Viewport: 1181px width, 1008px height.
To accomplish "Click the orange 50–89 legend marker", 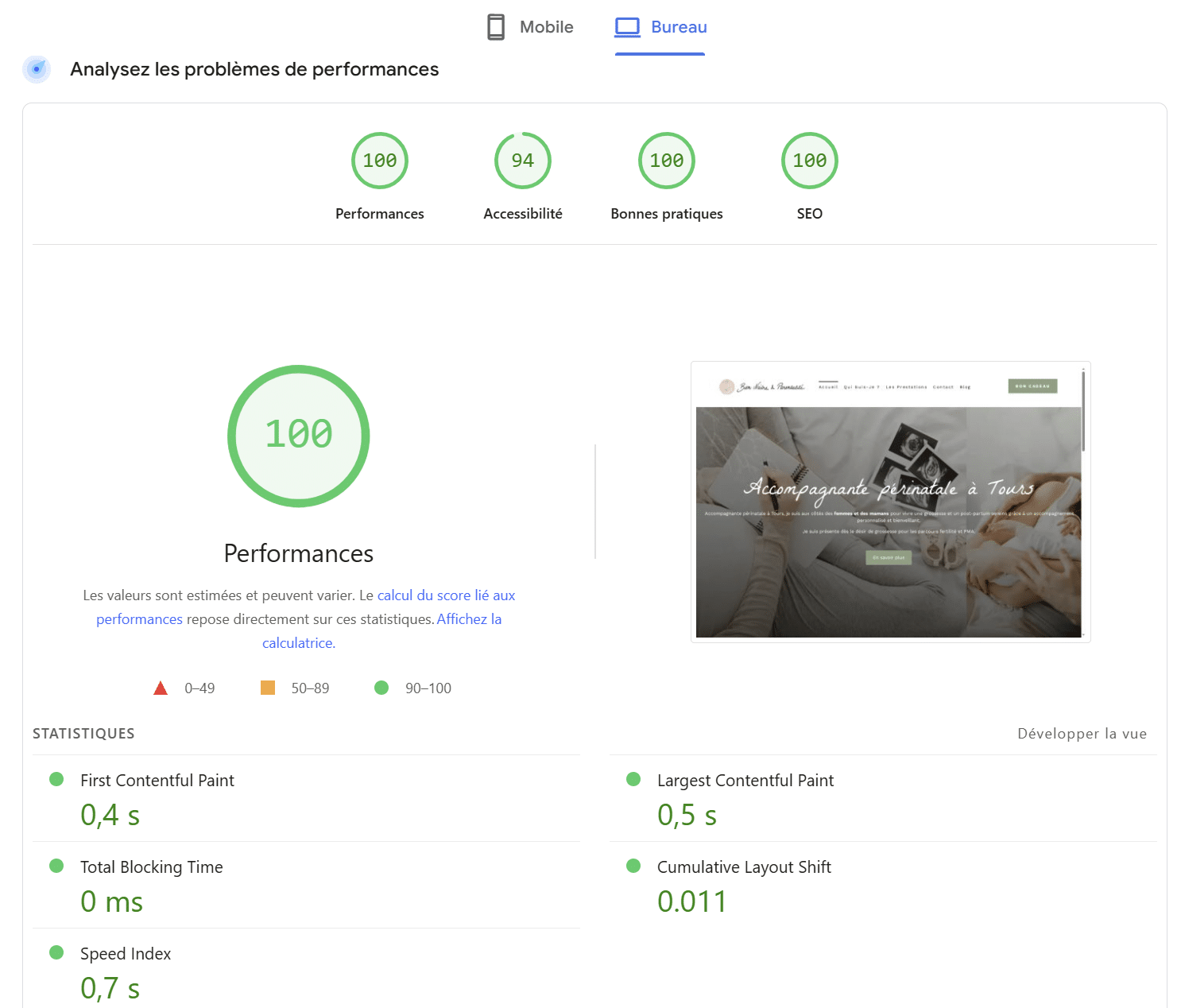I will point(268,687).
